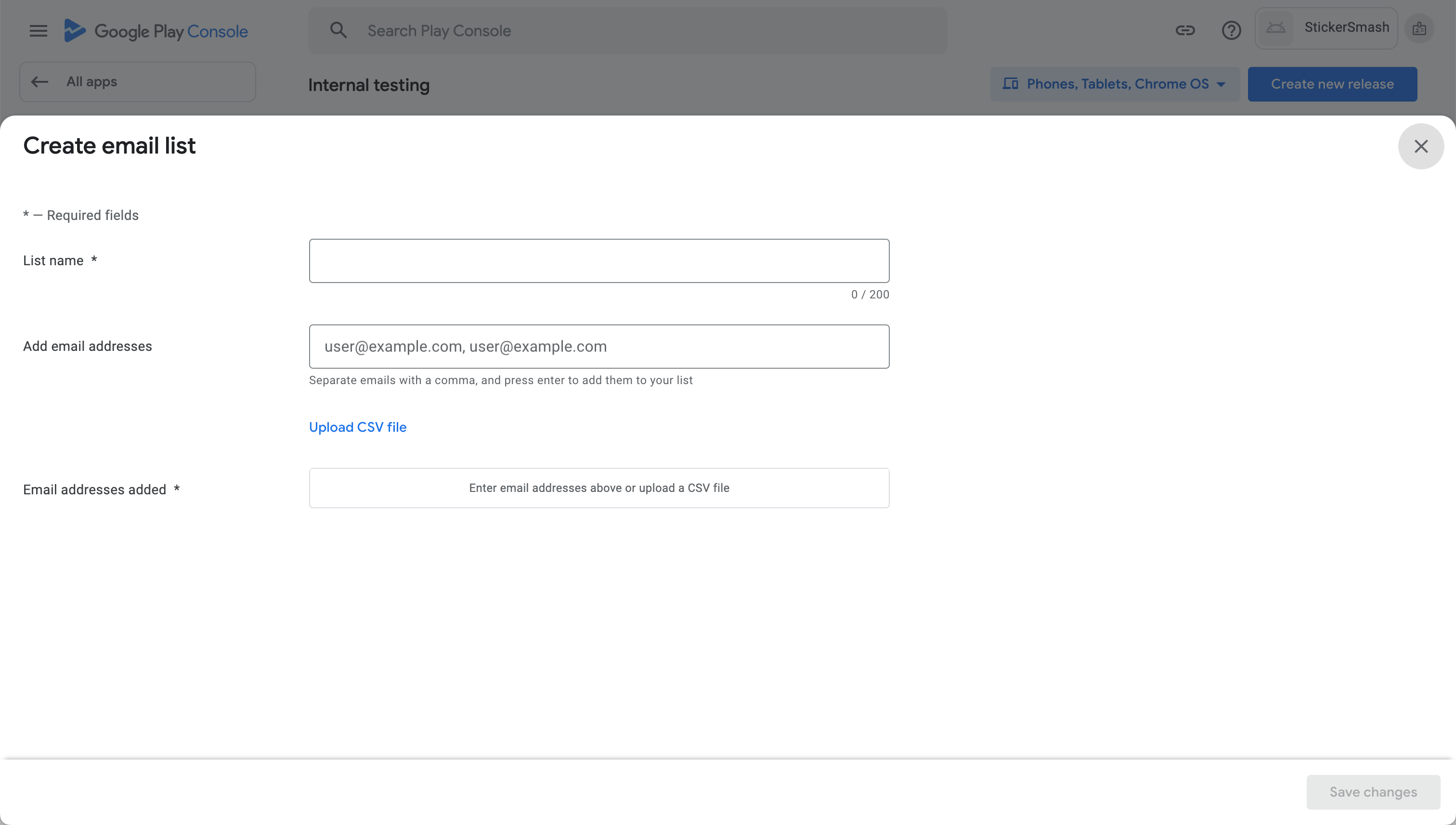1456x825 pixels.
Task: Click the Upload CSV file link
Action: 358,427
